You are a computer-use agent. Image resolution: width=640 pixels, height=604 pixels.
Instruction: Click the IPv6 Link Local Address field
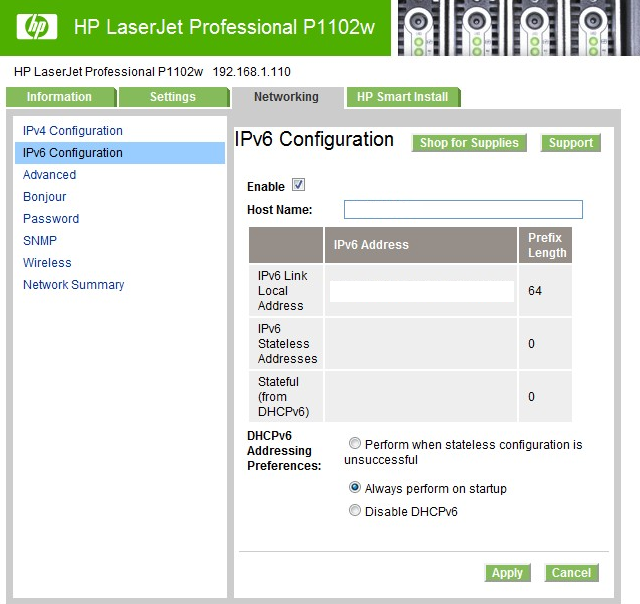tap(422, 291)
